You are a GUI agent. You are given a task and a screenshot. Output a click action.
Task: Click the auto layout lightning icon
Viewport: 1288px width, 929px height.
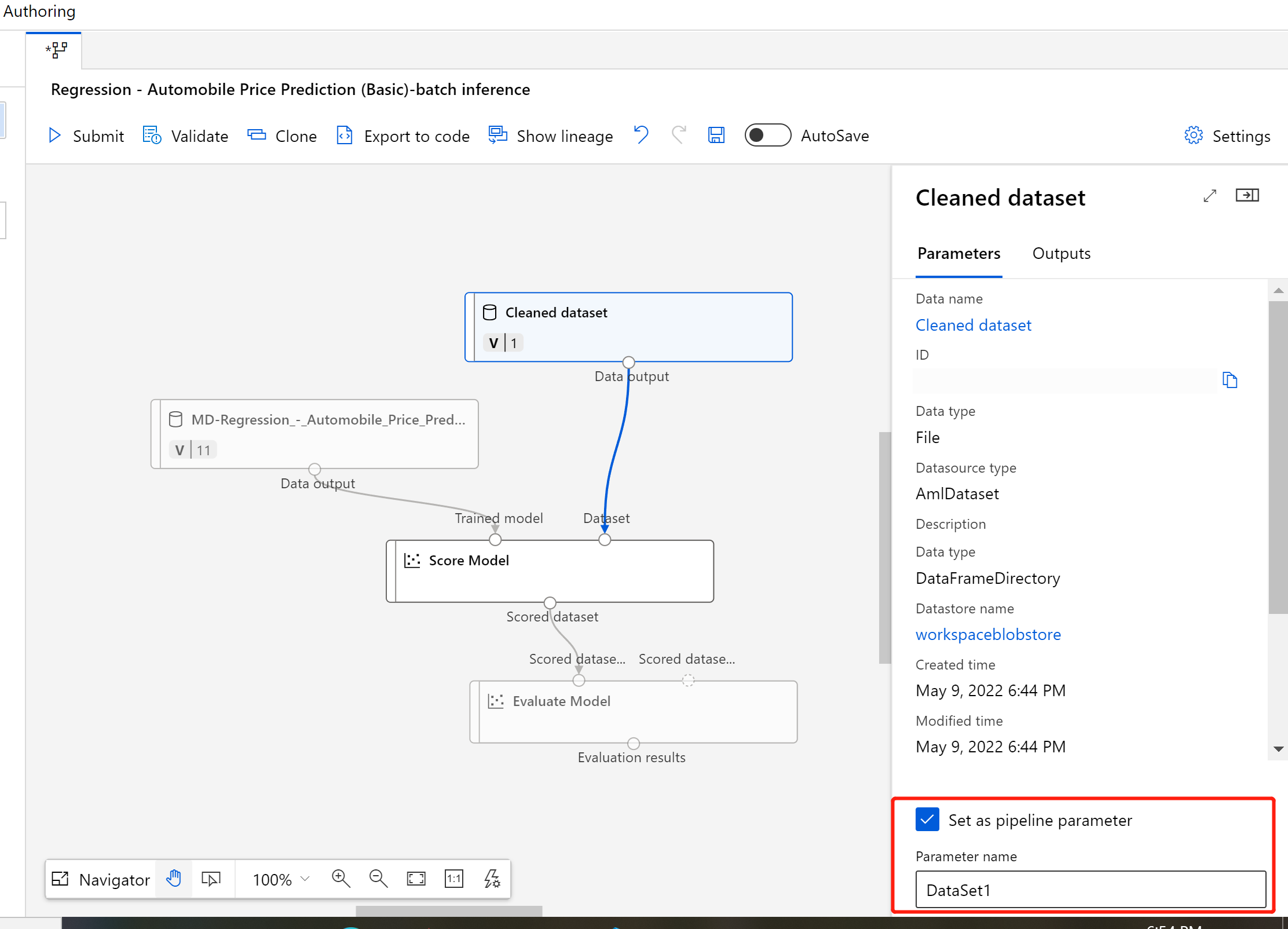click(492, 879)
